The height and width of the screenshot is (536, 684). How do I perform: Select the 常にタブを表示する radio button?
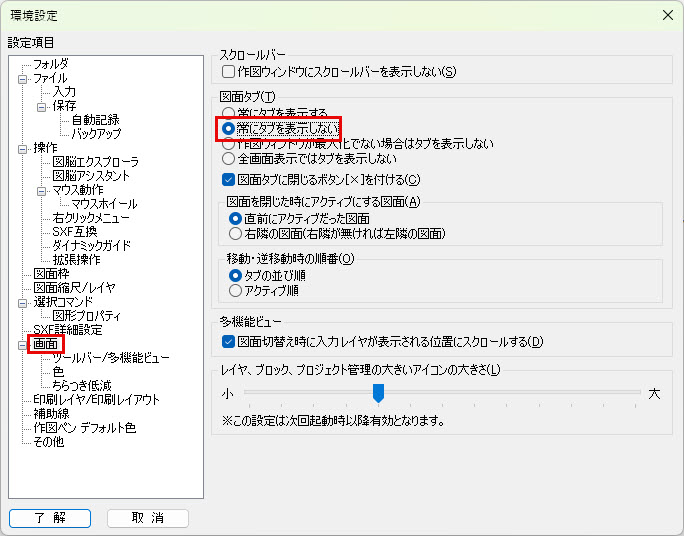(x=229, y=113)
